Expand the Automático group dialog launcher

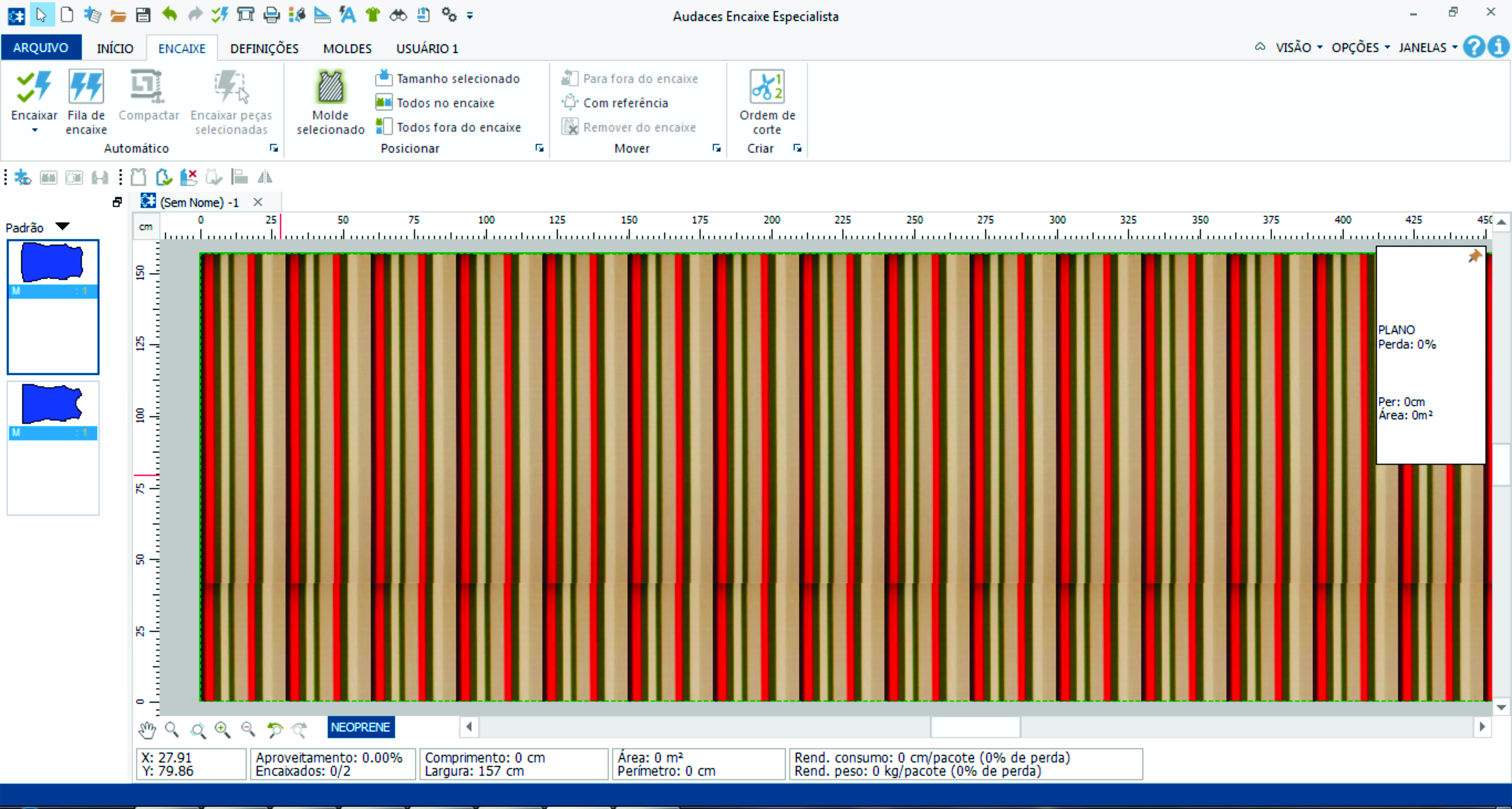[274, 148]
